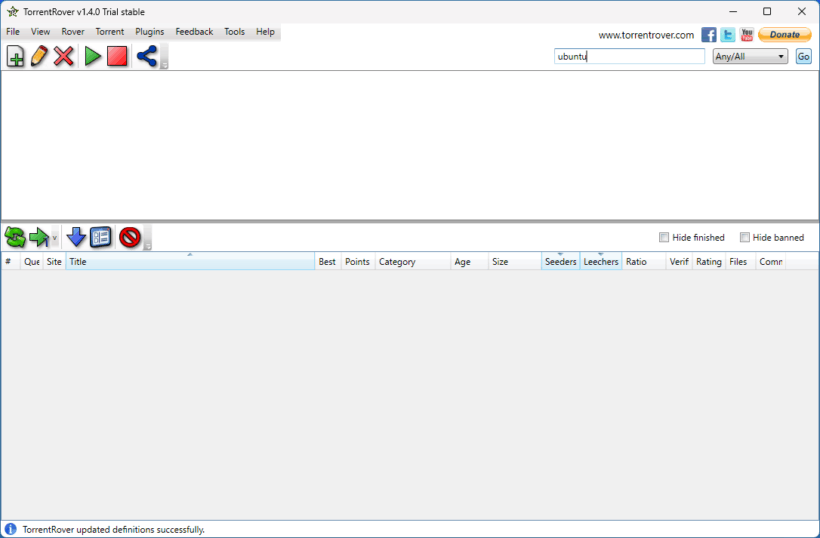820x538 pixels.
Task: Open the View menu
Action: 40,32
